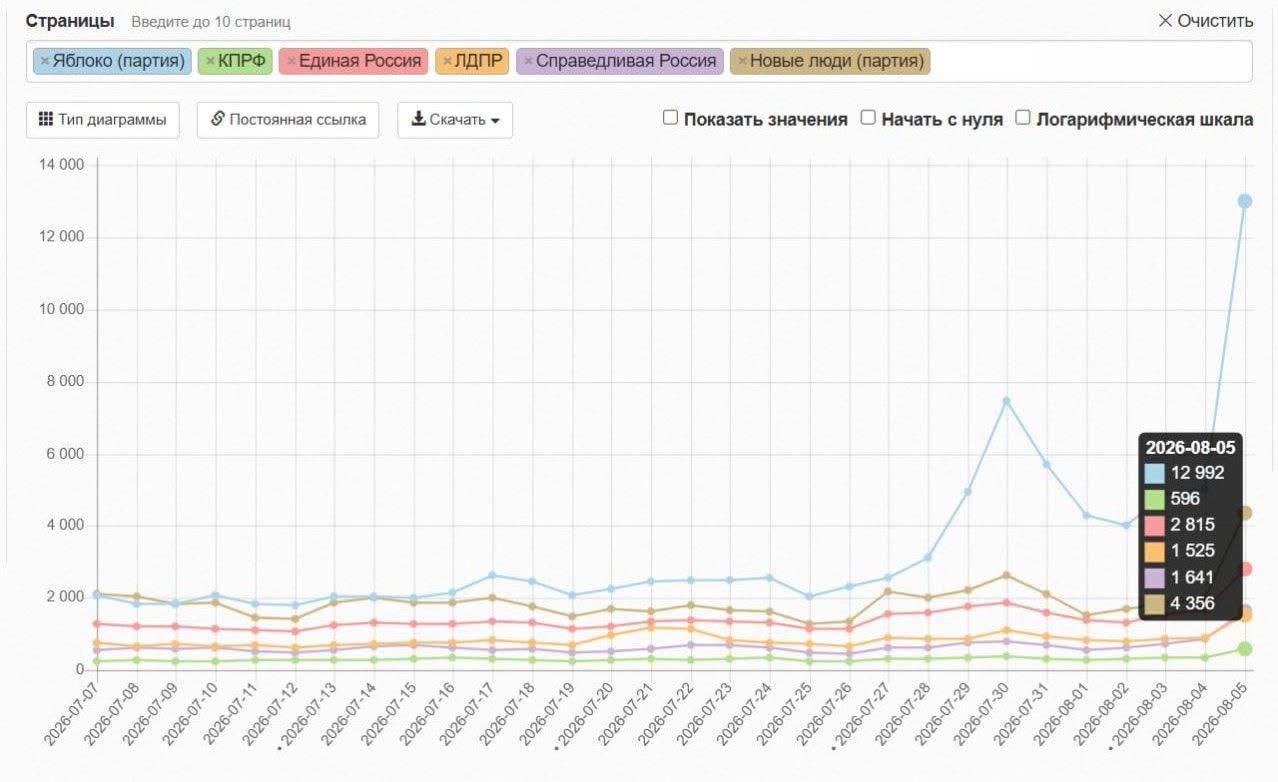Click the 2026-07-20 x-axis date label
Image resolution: width=1278 pixels, height=782 pixels.
click(x=589, y=716)
